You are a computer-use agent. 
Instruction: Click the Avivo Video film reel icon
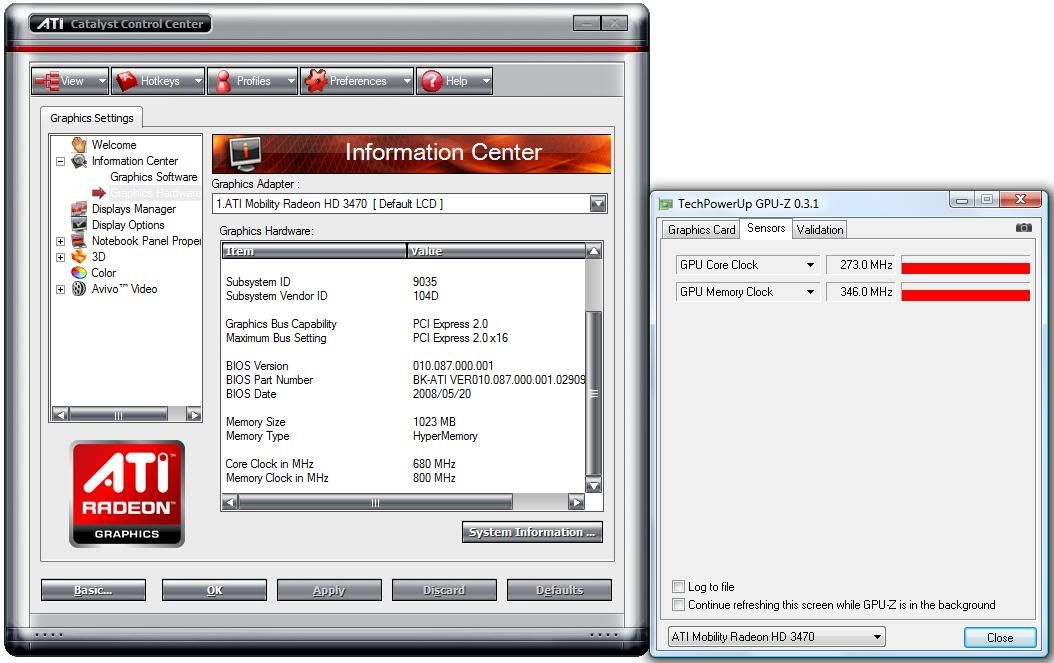click(79, 288)
